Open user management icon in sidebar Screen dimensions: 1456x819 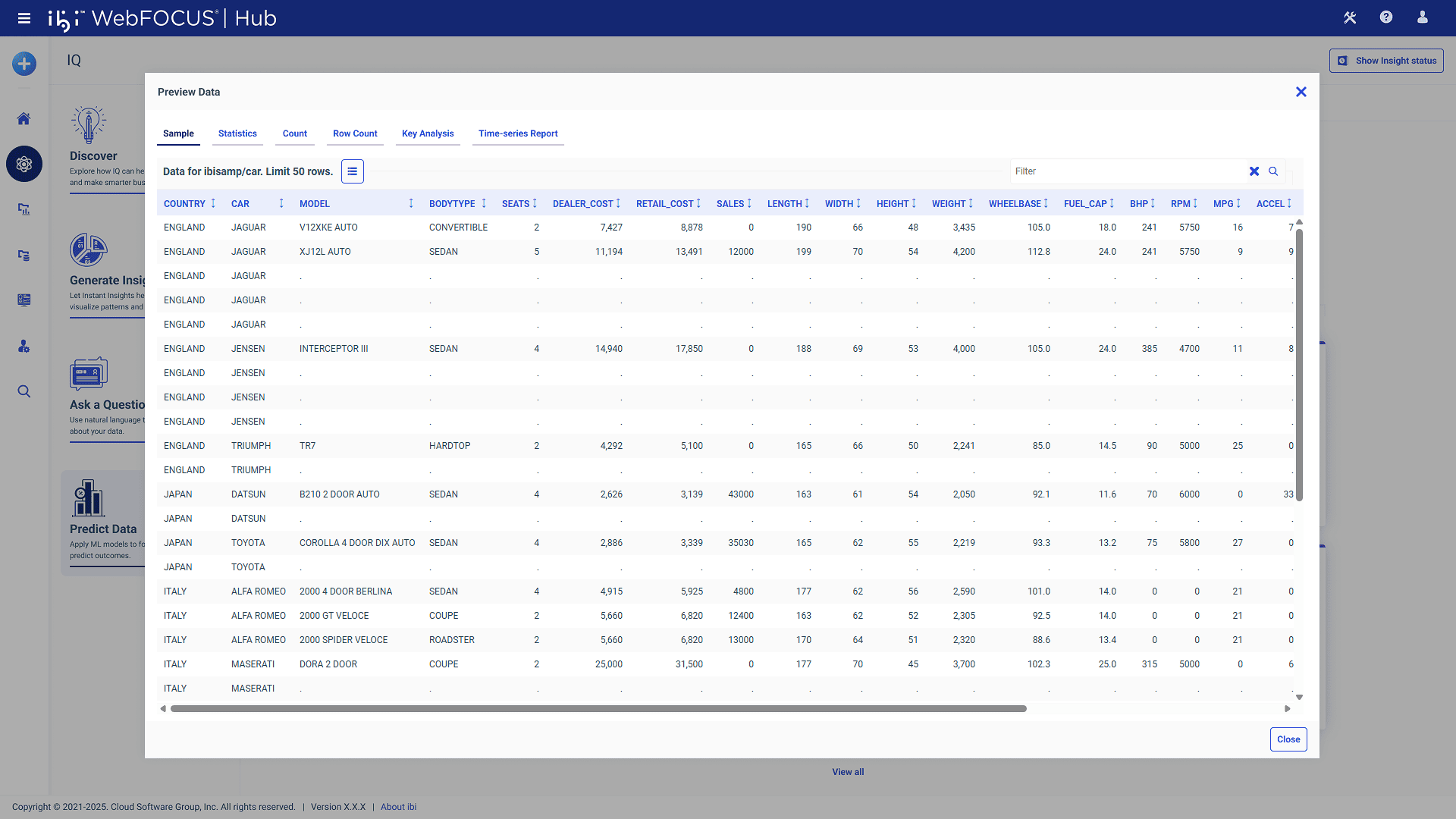click(x=24, y=347)
